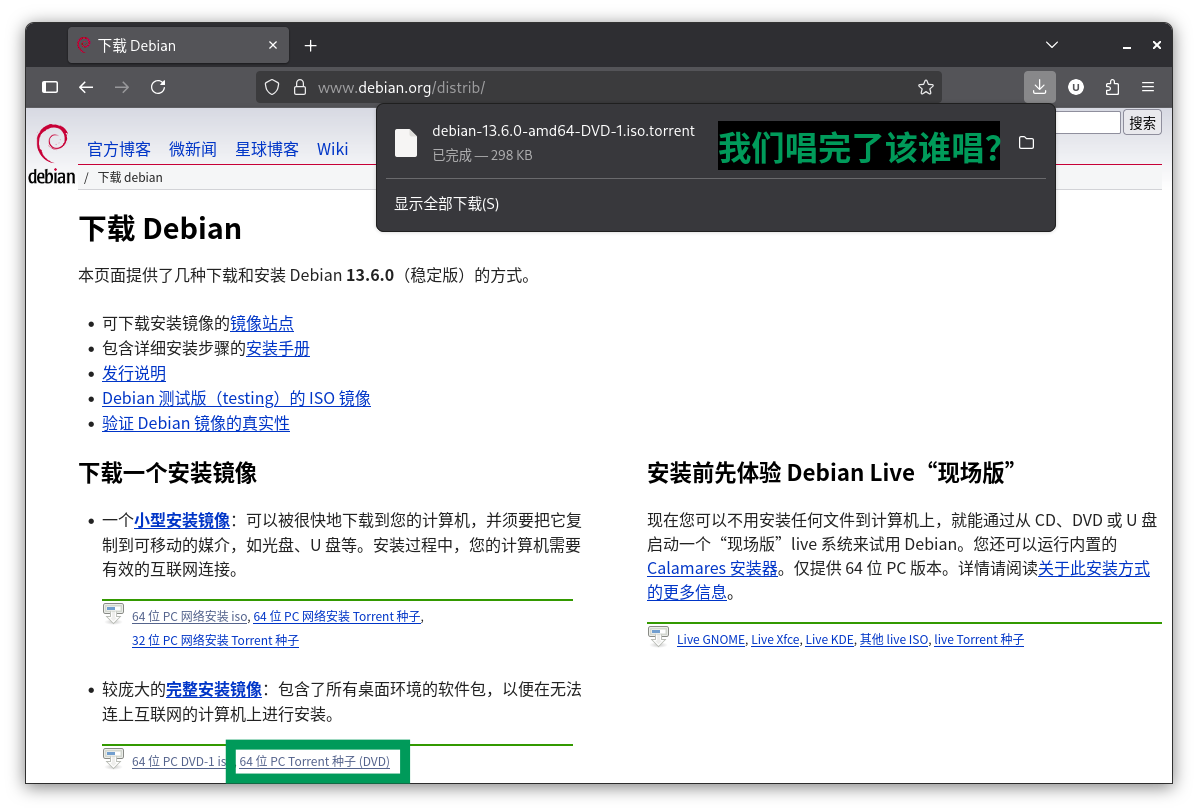Open the extensions puzzle-piece menu
This screenshot has height=812, width=1198.
click(1112, 87)
